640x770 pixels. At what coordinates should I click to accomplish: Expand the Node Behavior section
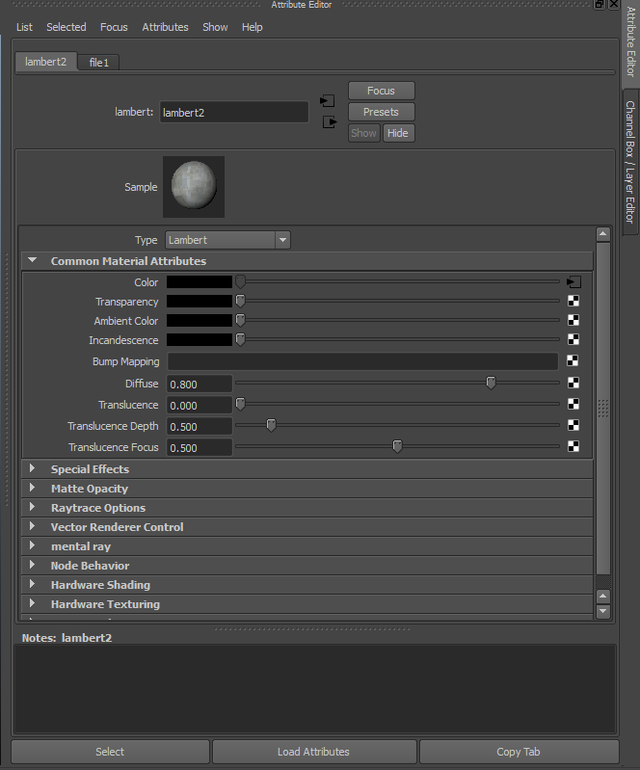[32, 565]
